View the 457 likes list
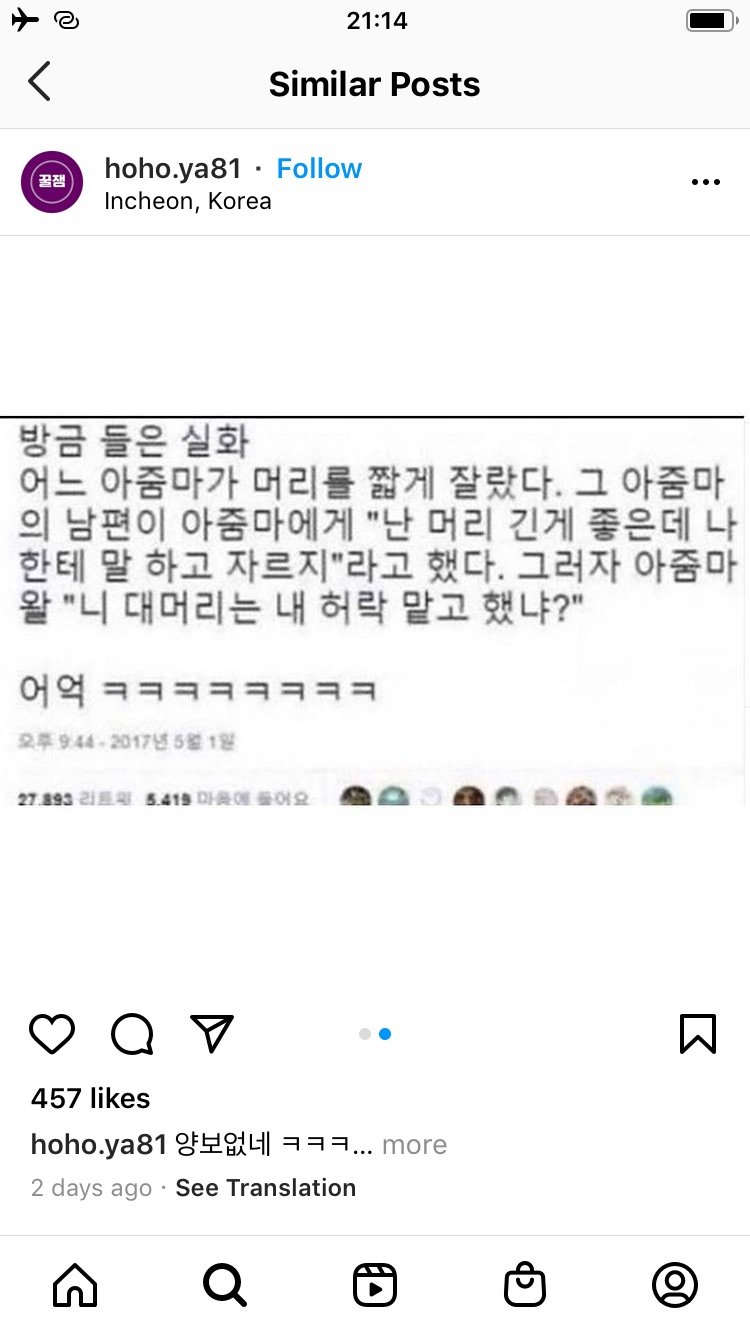 pyautogui.click(x=90, y=1098)
